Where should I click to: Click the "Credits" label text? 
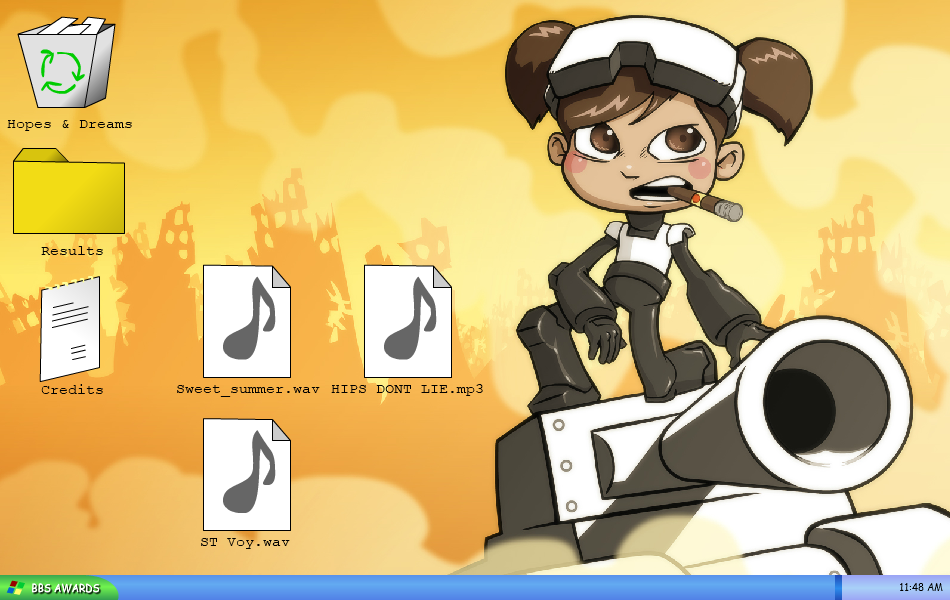tap(72, 390)
